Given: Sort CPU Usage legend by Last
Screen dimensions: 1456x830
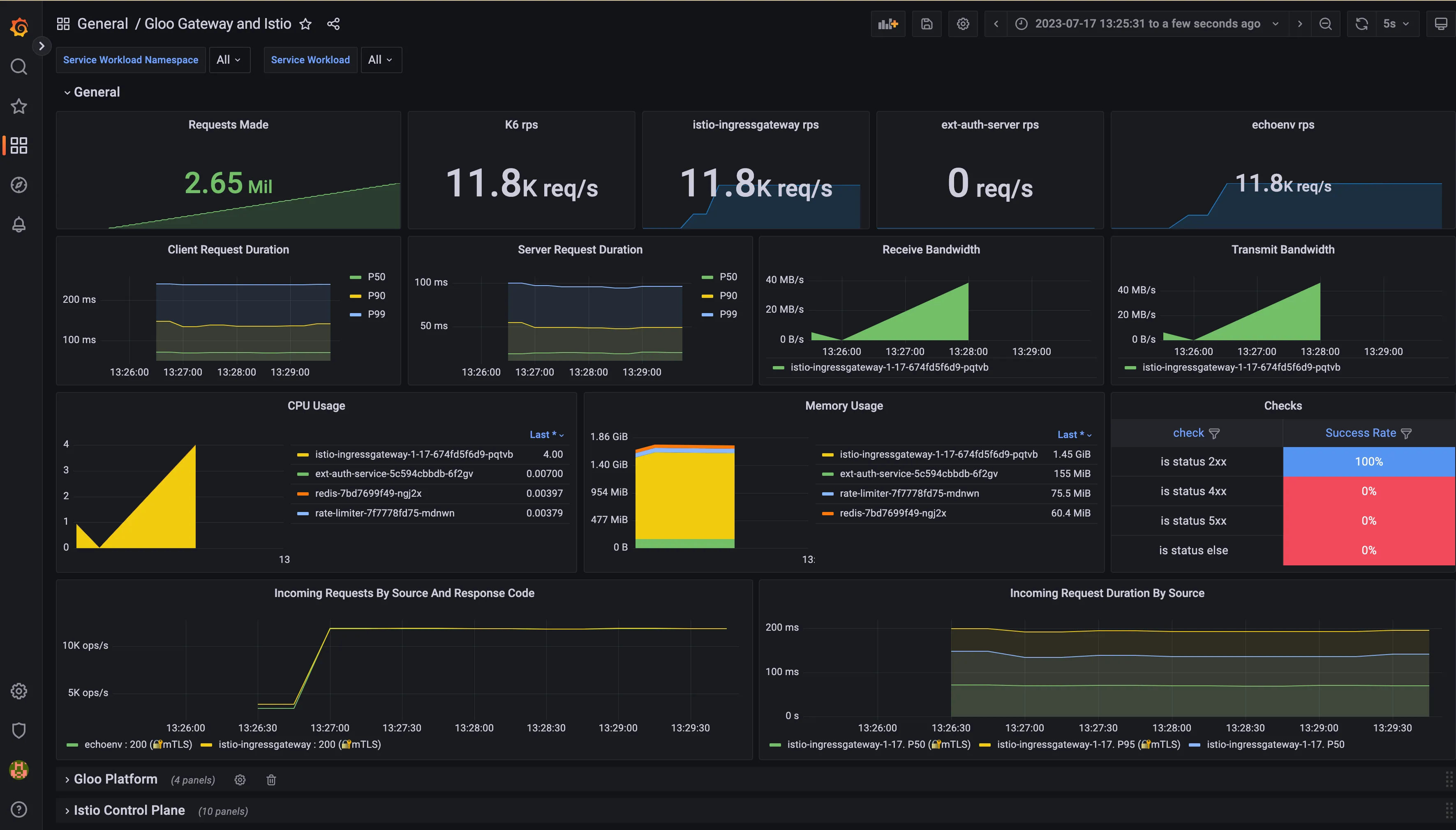Looking at the screenshot, I should coord(547,435).
